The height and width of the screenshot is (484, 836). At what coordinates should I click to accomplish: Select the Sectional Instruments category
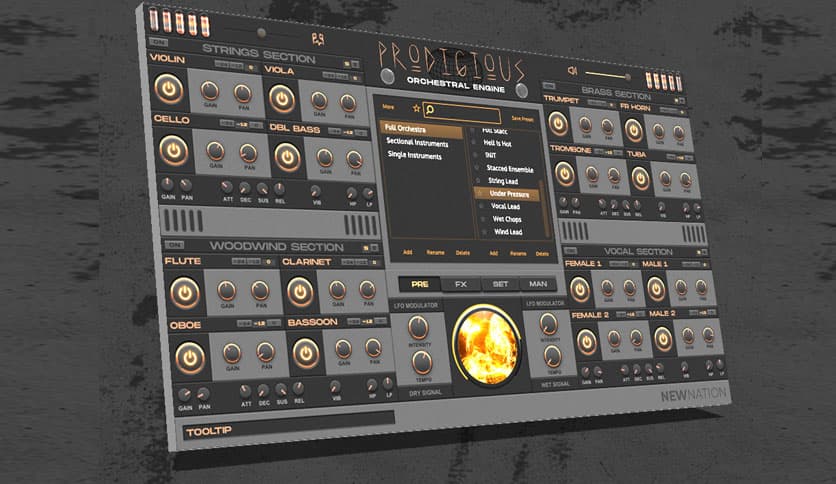(417, 143)
